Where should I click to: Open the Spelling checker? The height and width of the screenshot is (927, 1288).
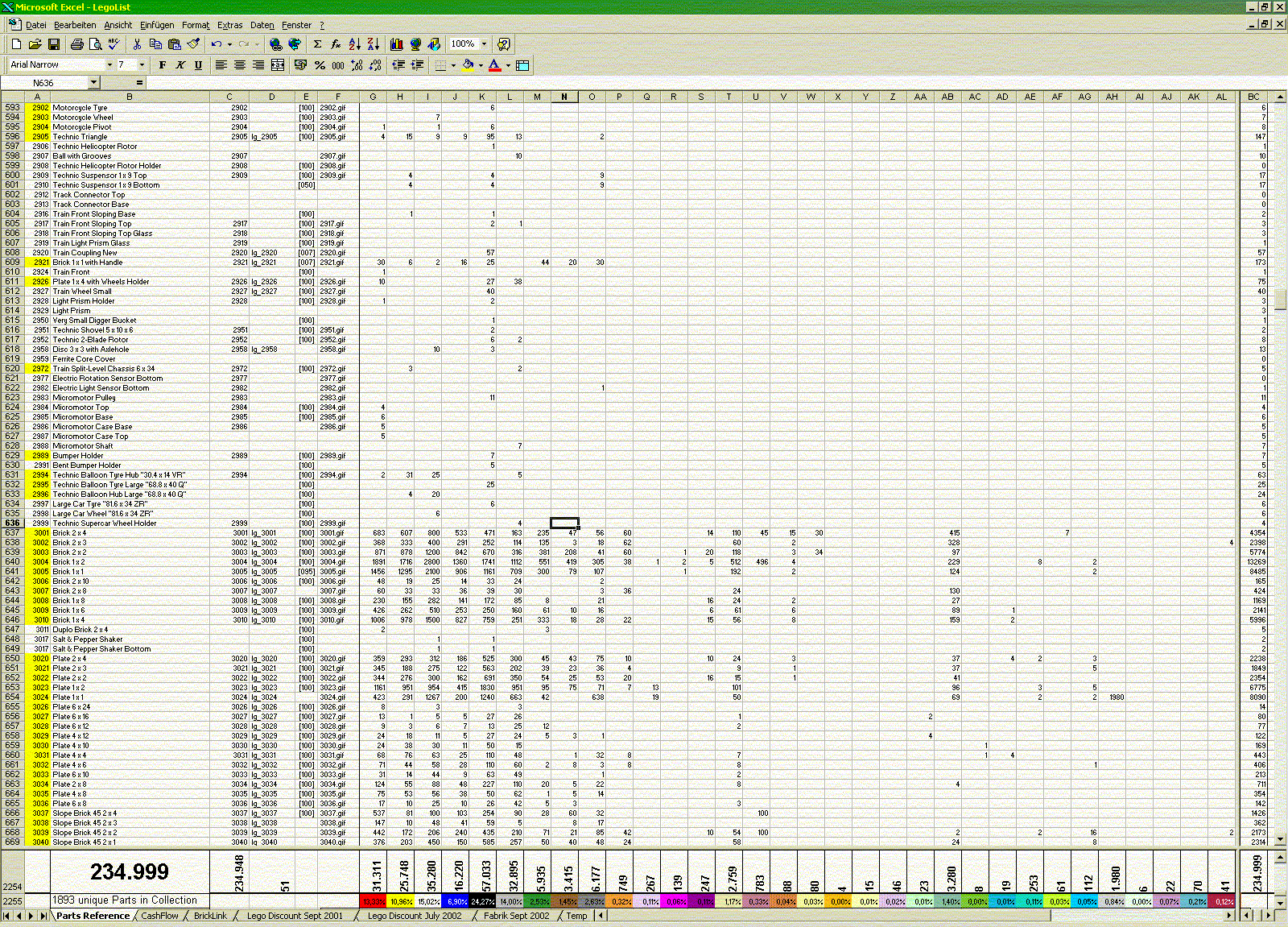point(114,44)
